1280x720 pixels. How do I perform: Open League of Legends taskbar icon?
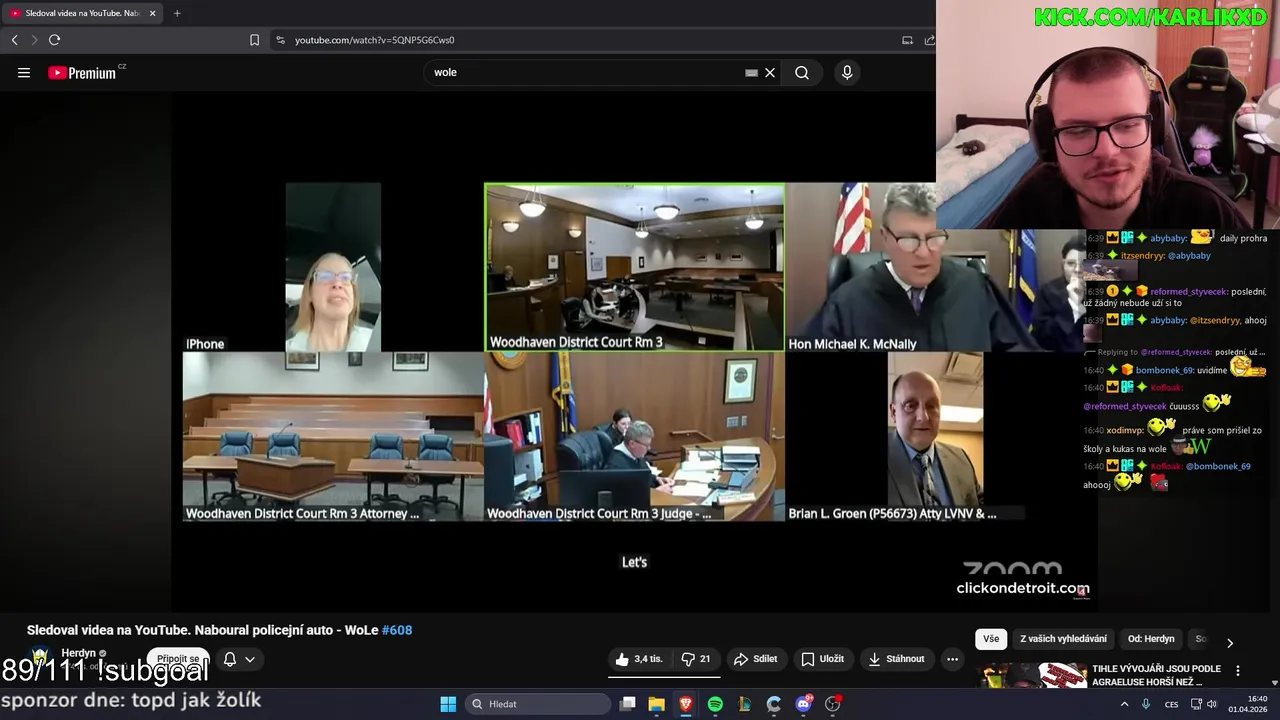pos(745,704)
